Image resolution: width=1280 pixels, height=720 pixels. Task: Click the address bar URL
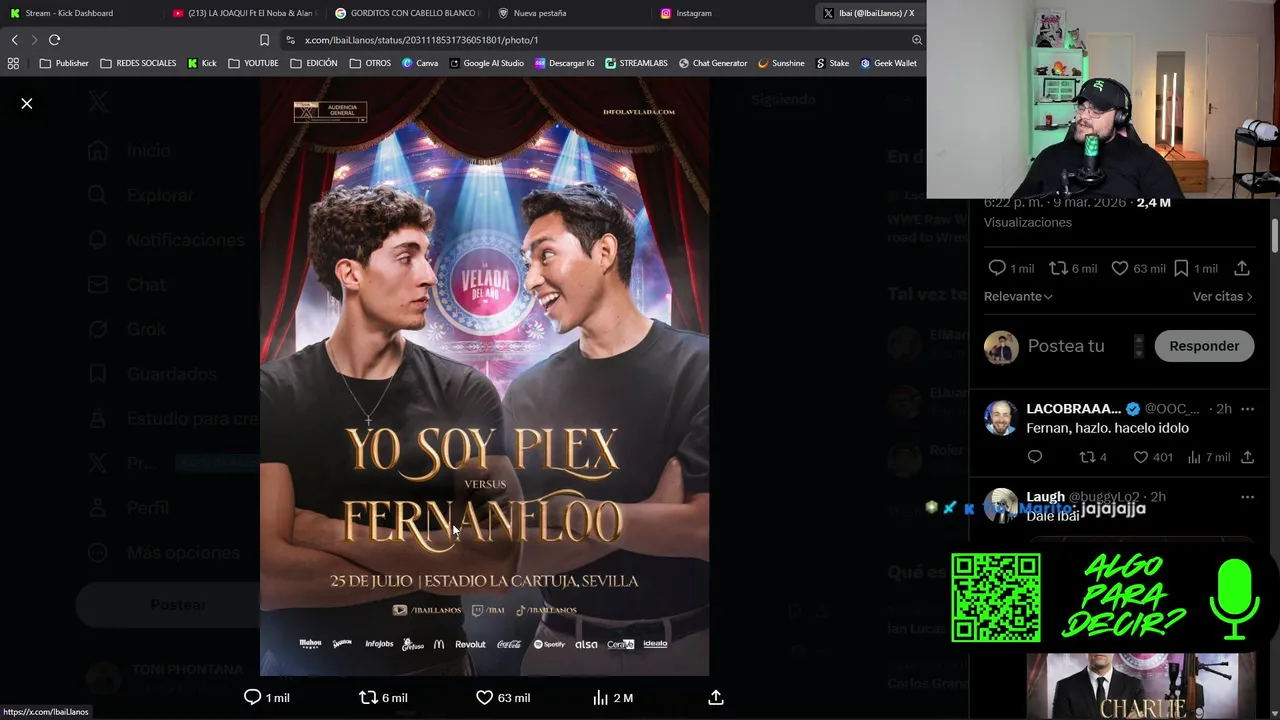pyautogui.click(x=421, y=40)
